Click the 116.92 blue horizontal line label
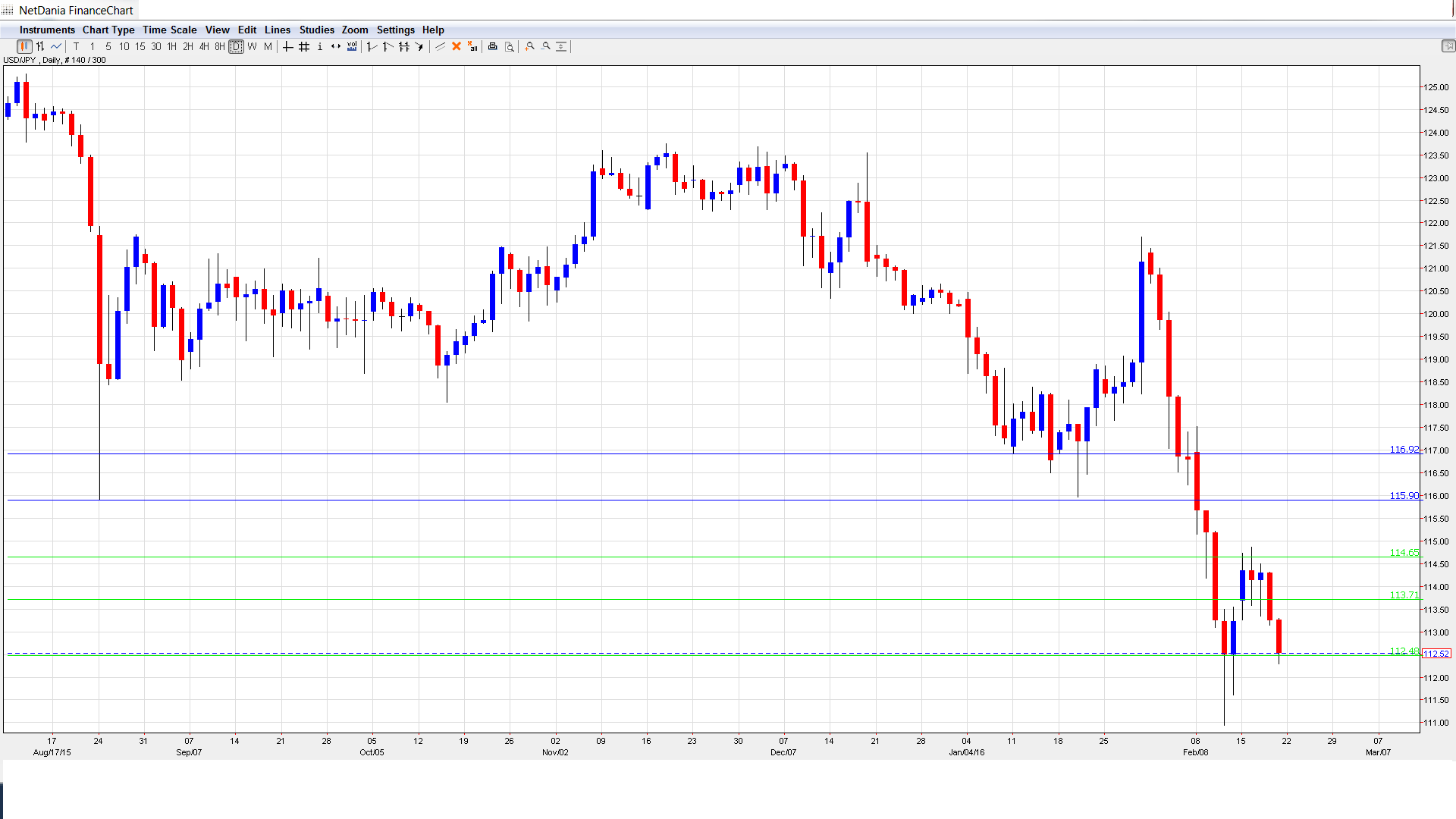 pos(1403,450)
